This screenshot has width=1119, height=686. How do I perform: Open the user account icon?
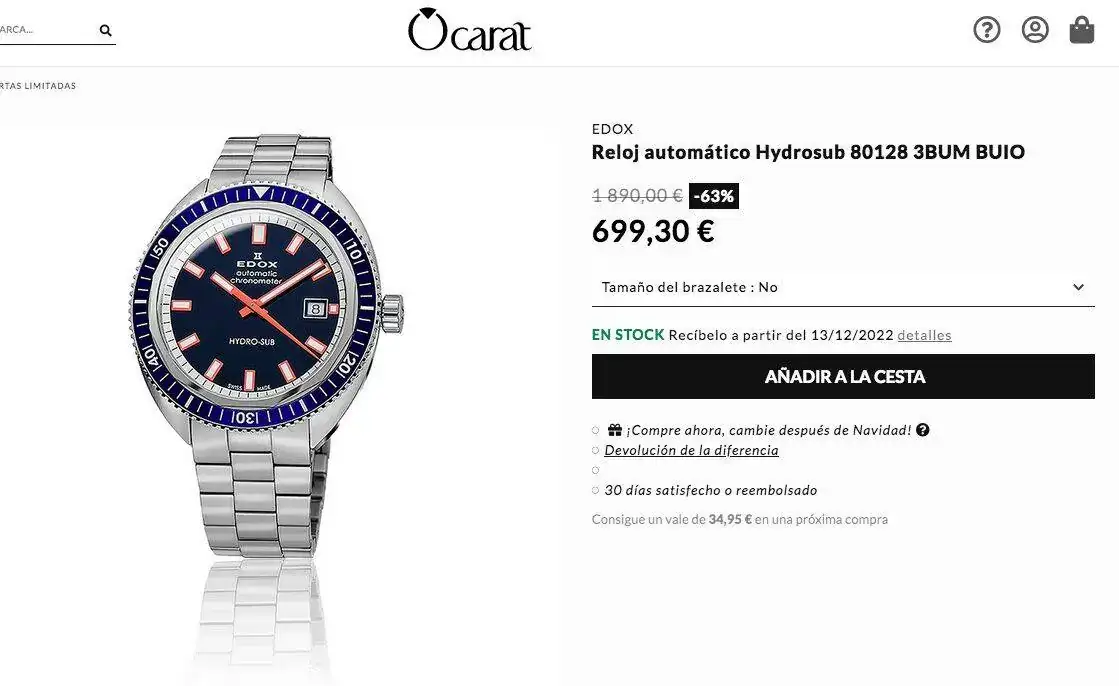[x=1035, y=30]
